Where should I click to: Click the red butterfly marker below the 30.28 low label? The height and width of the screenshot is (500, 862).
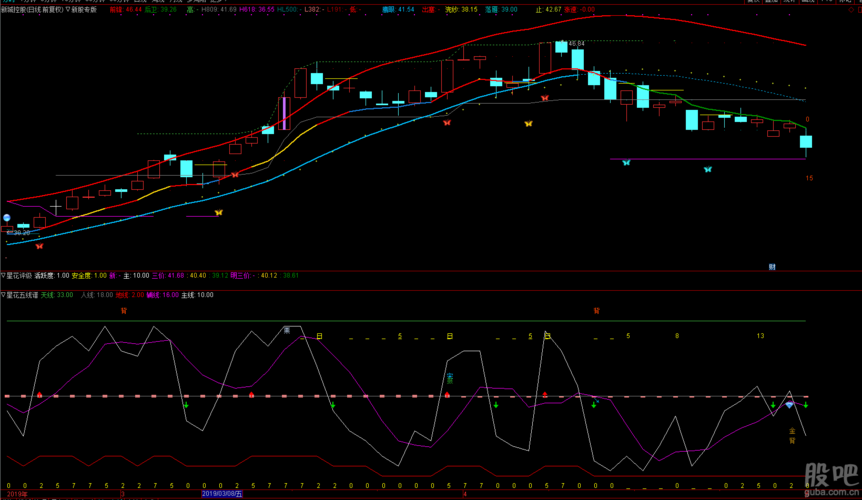coord(39,246)
